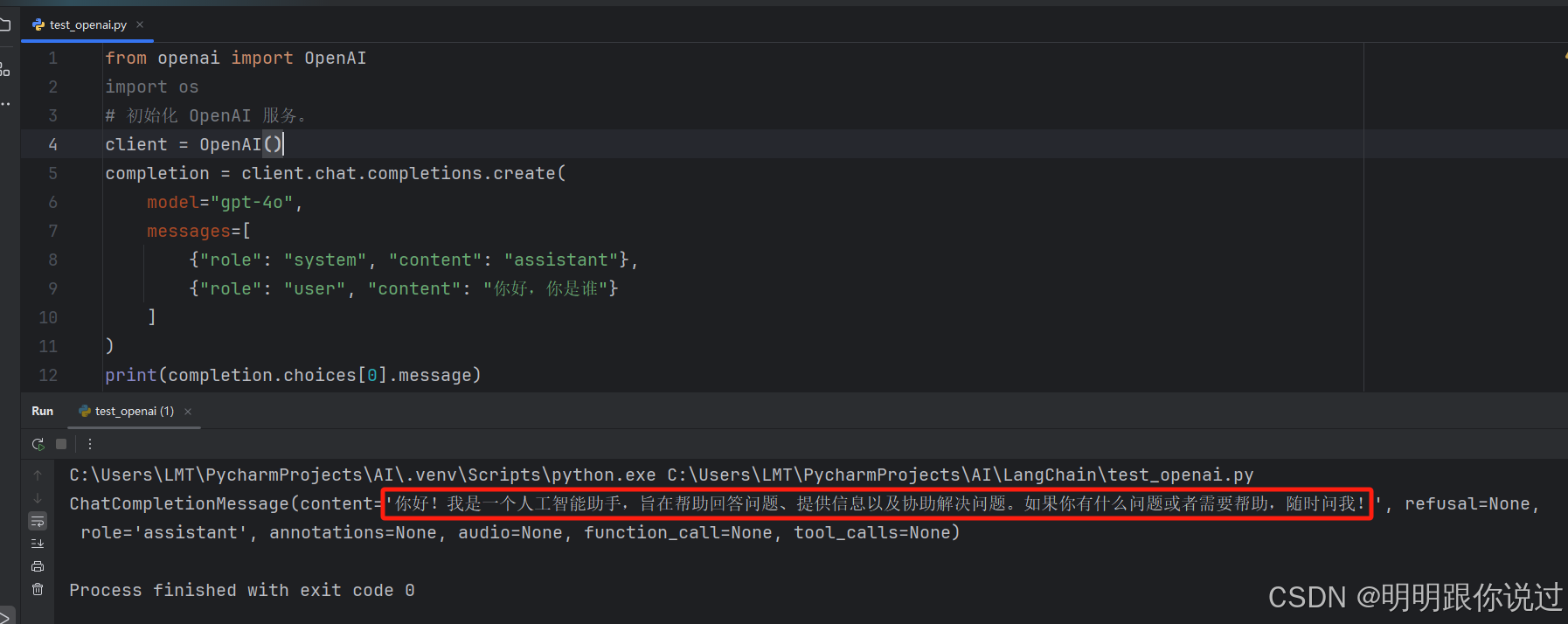Click the 'messages=[' parameter

199,231
